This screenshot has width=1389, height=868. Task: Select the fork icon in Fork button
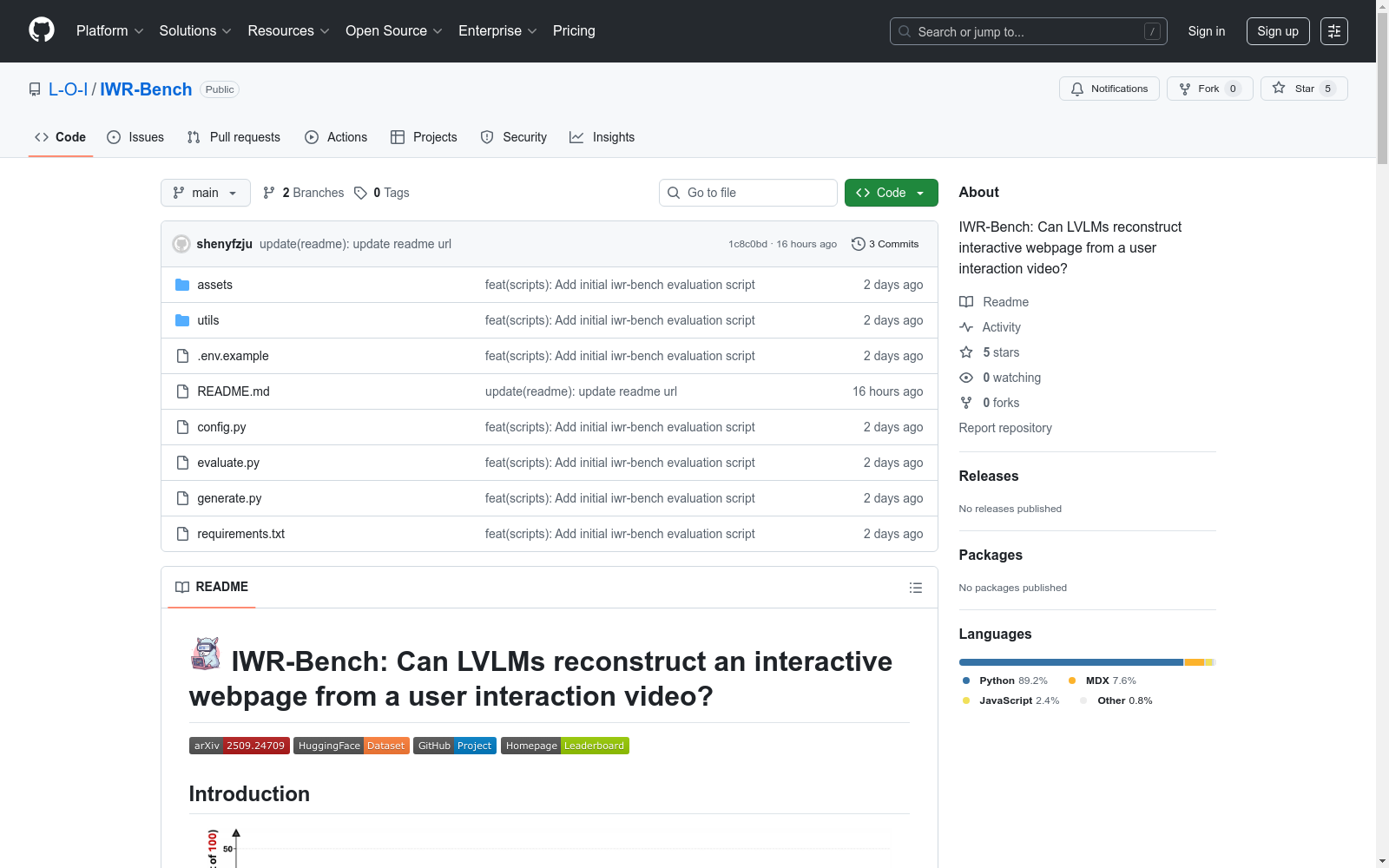[x=1185, y=89]
